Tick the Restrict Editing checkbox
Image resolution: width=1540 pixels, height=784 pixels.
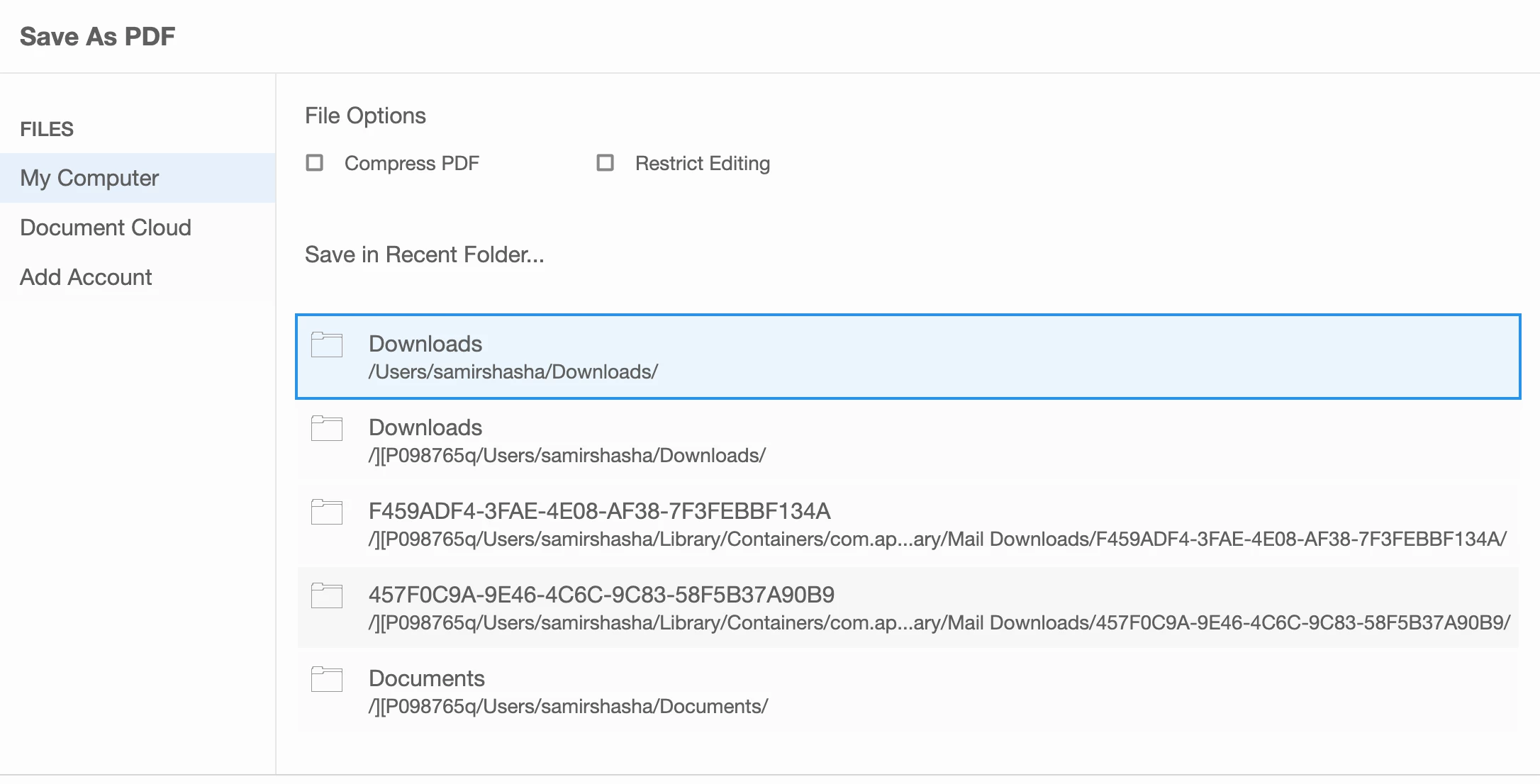click(x=605, y=163)
